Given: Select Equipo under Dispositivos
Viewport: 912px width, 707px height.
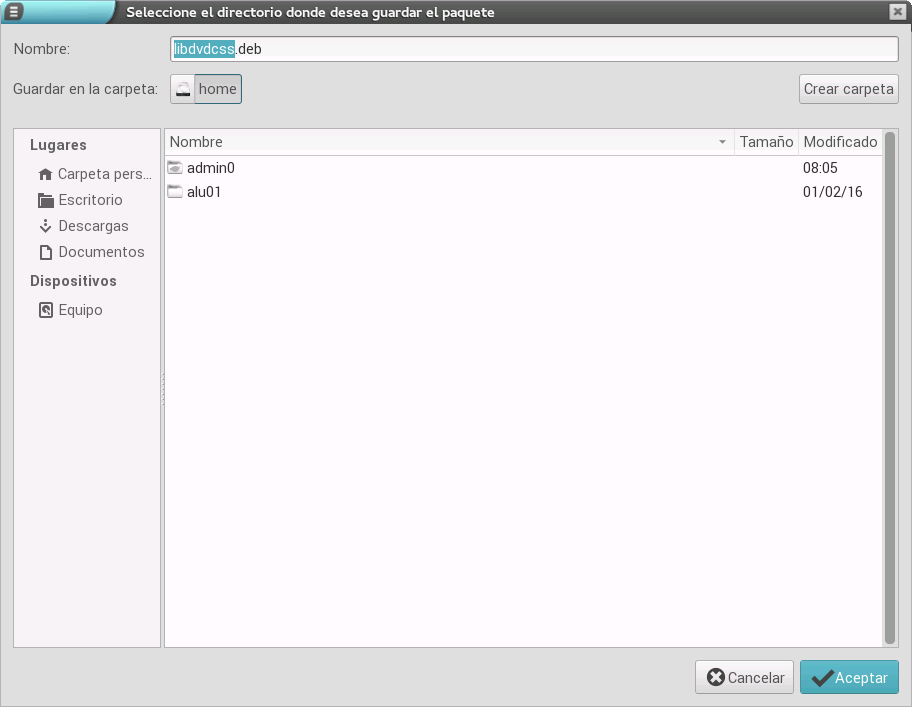Looking at the screenshot, I should click(80, 310).
